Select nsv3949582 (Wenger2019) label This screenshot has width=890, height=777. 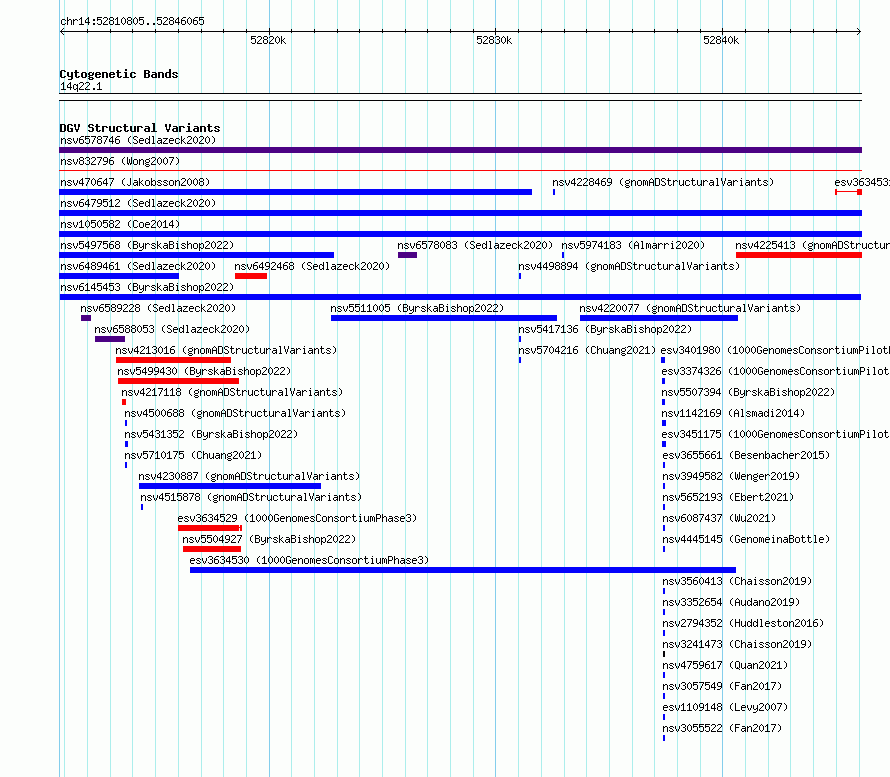point(731,476)
